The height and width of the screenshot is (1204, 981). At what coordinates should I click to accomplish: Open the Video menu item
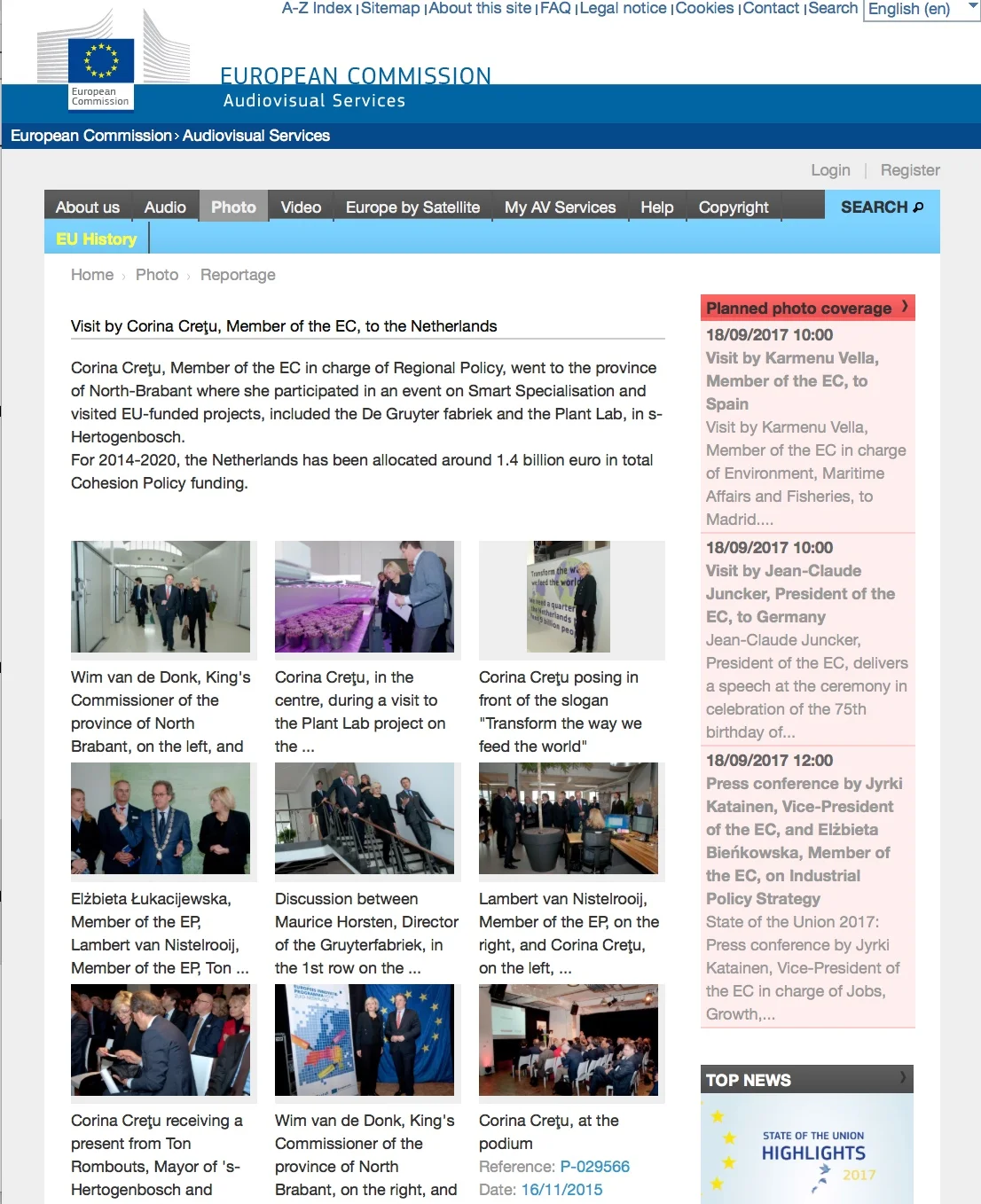click(x=301, y=207)
